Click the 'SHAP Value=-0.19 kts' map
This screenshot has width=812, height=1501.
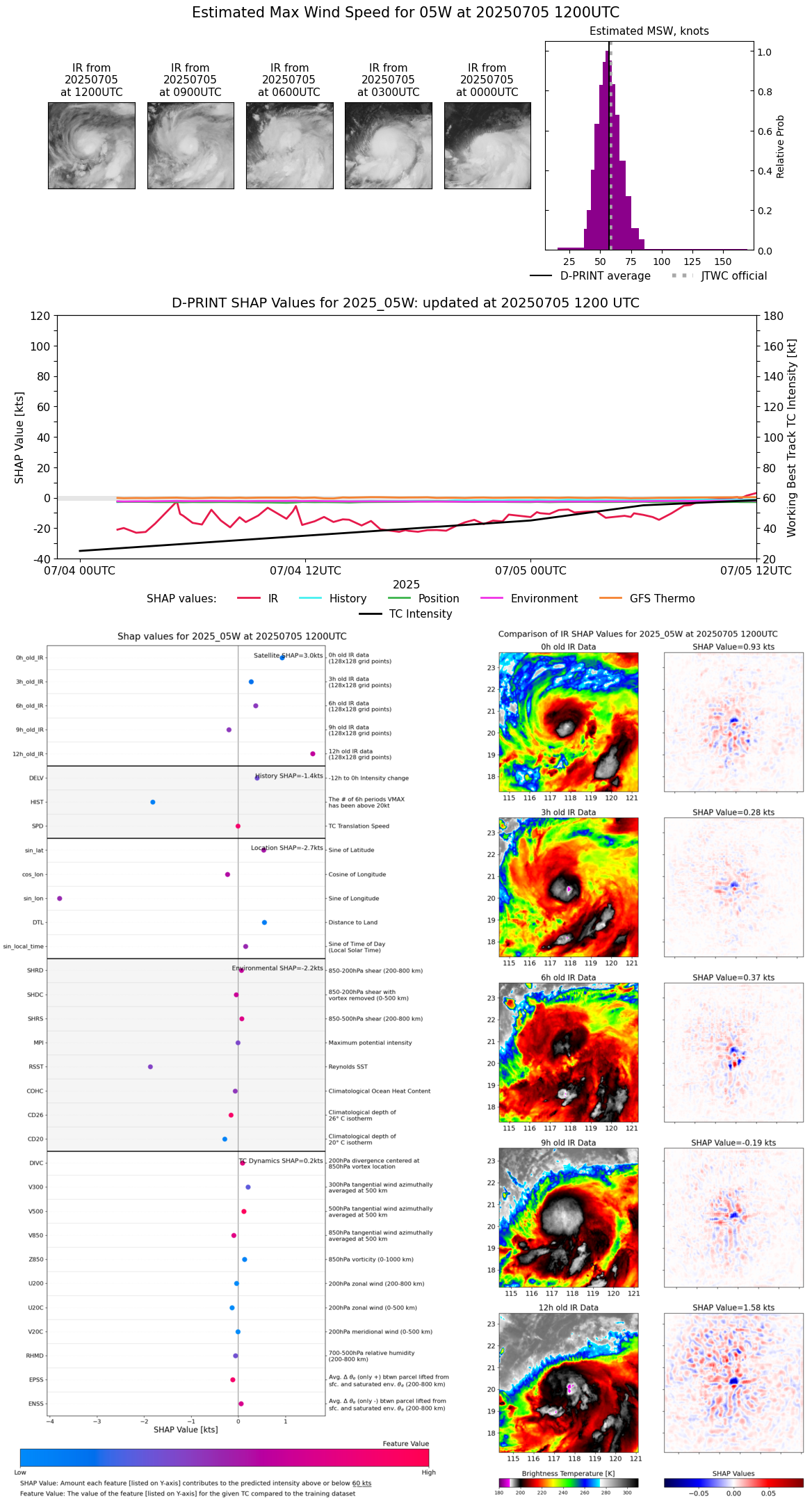coord(733,1218)
